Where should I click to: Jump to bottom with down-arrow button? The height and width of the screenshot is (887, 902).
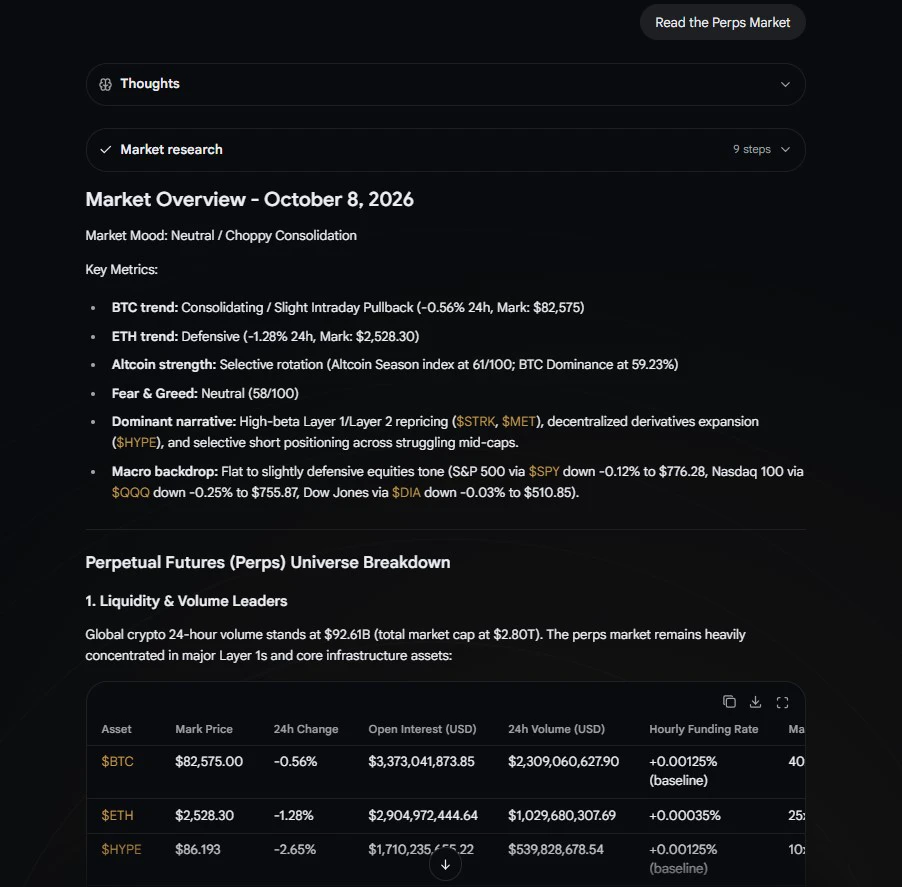445,865
